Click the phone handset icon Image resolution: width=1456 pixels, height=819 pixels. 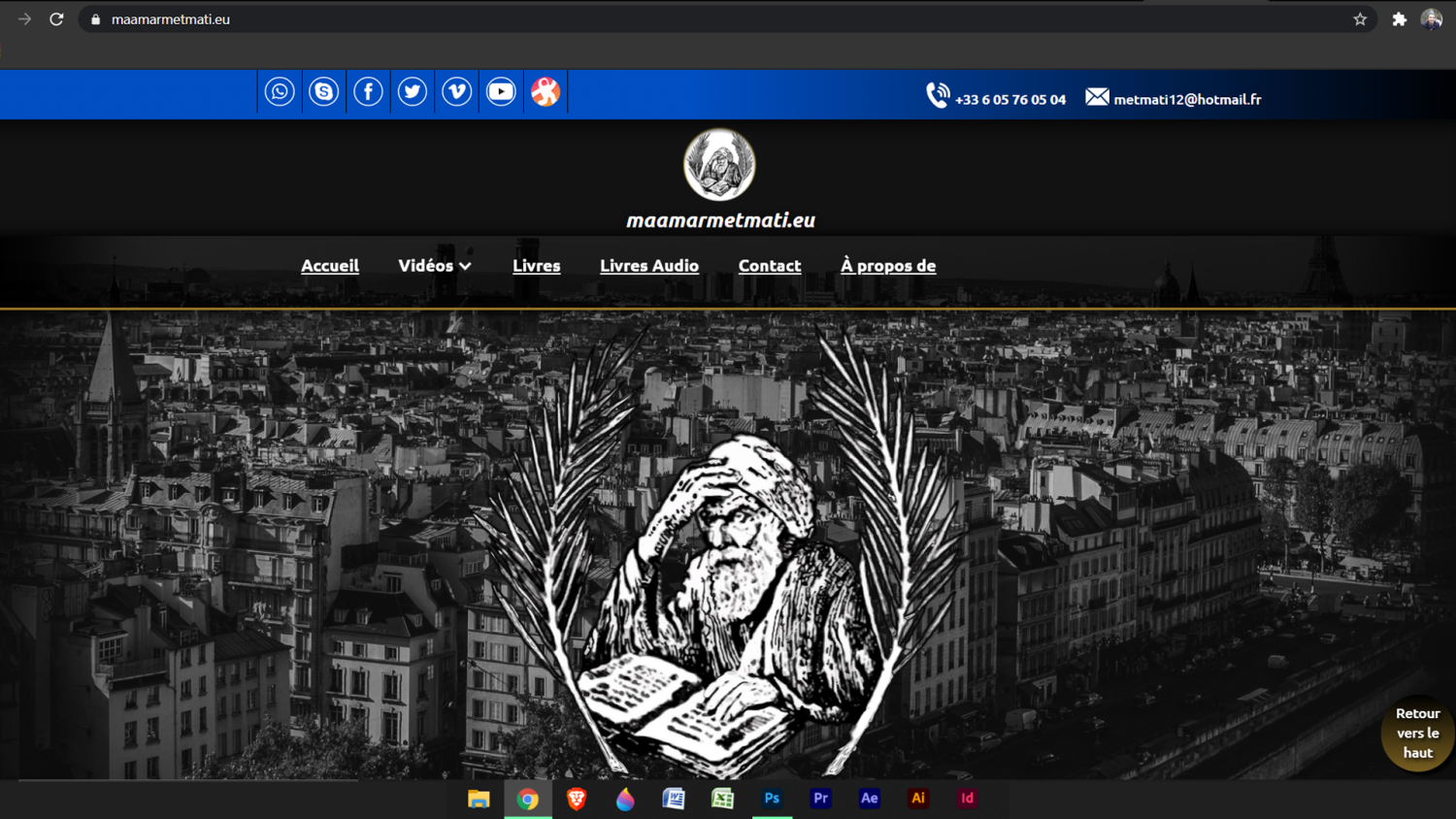pyautogui.click(x=938, y=95)
